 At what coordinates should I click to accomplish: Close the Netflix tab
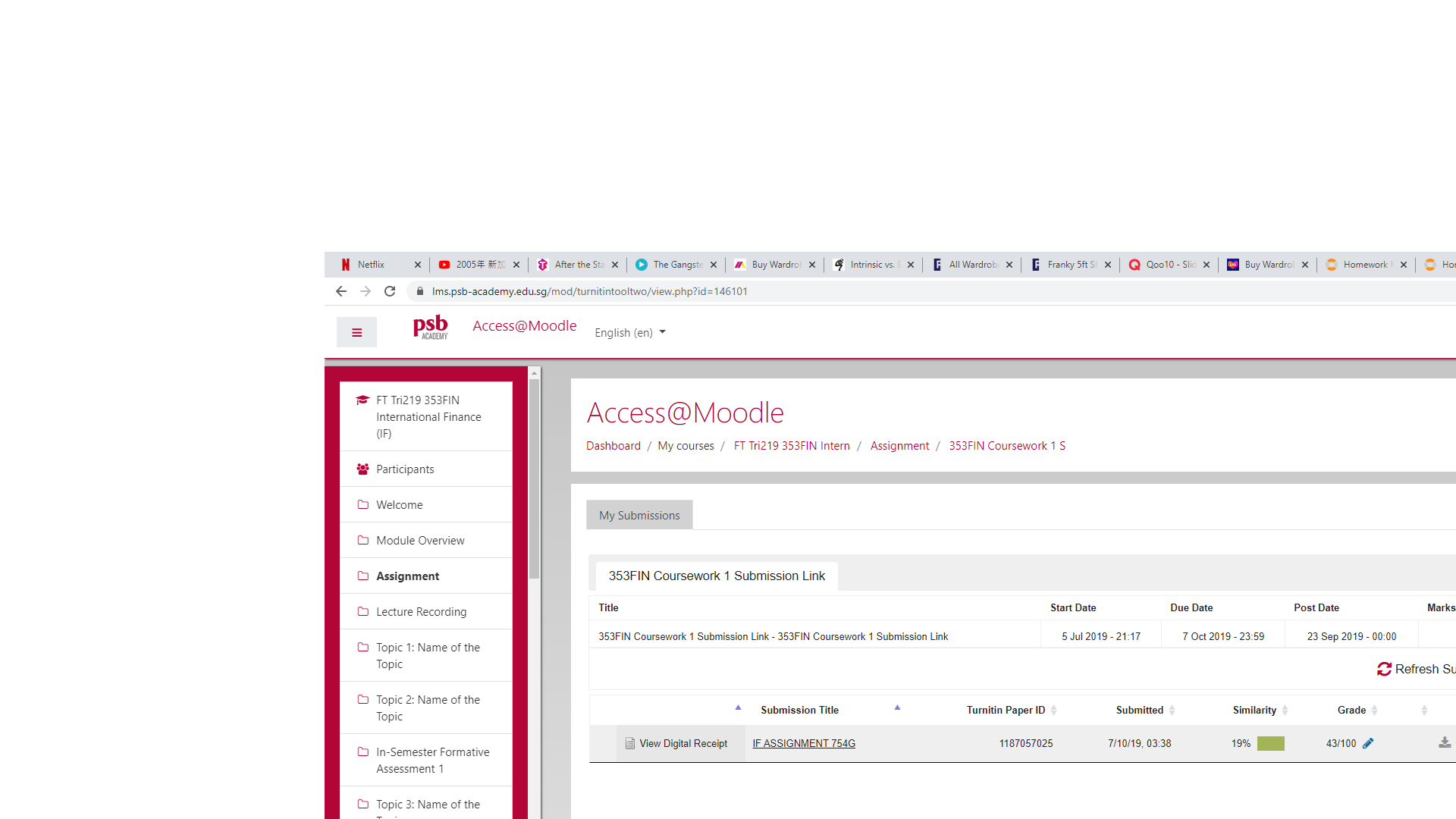(x=417, y=265)
